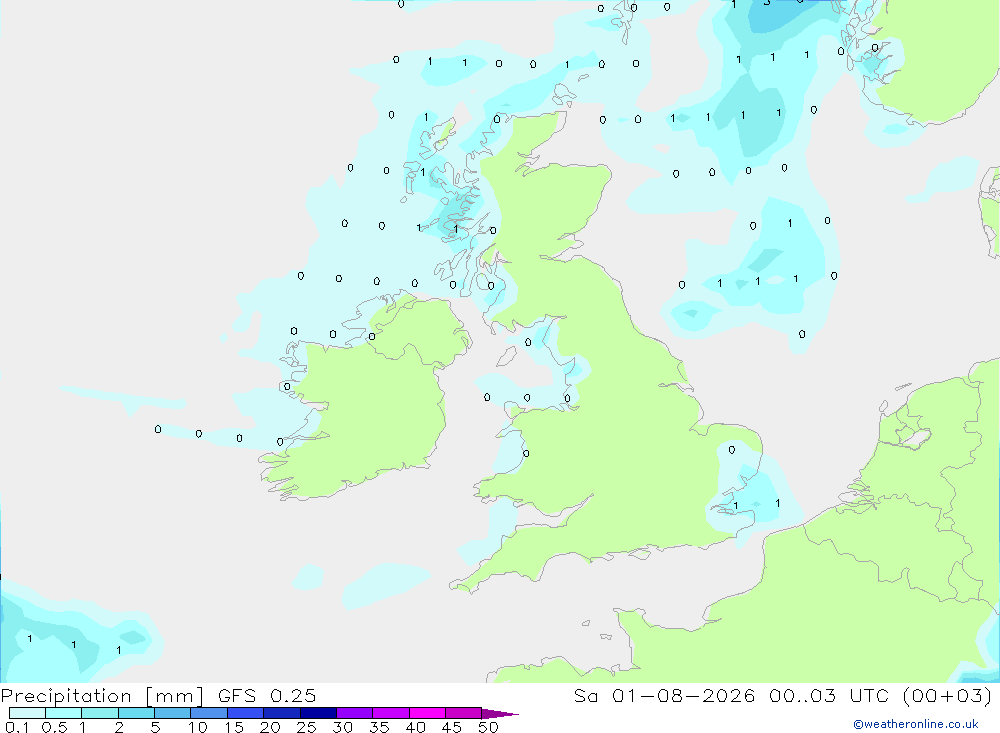Select the 35–40 mm purple legend swatch
The width and height of the screenshot is (1000, 733).
tap(390, 713)
